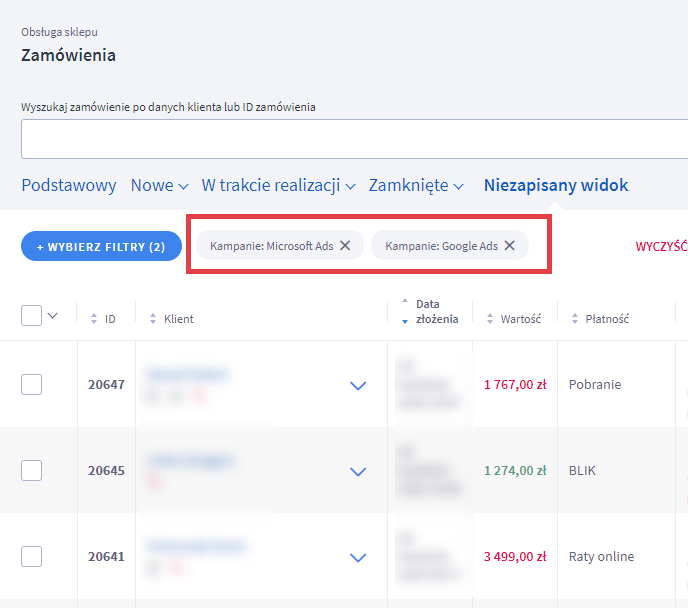Select order 20647 checkbox
This screenshot has height=608, width=688.
coord(32,384)
